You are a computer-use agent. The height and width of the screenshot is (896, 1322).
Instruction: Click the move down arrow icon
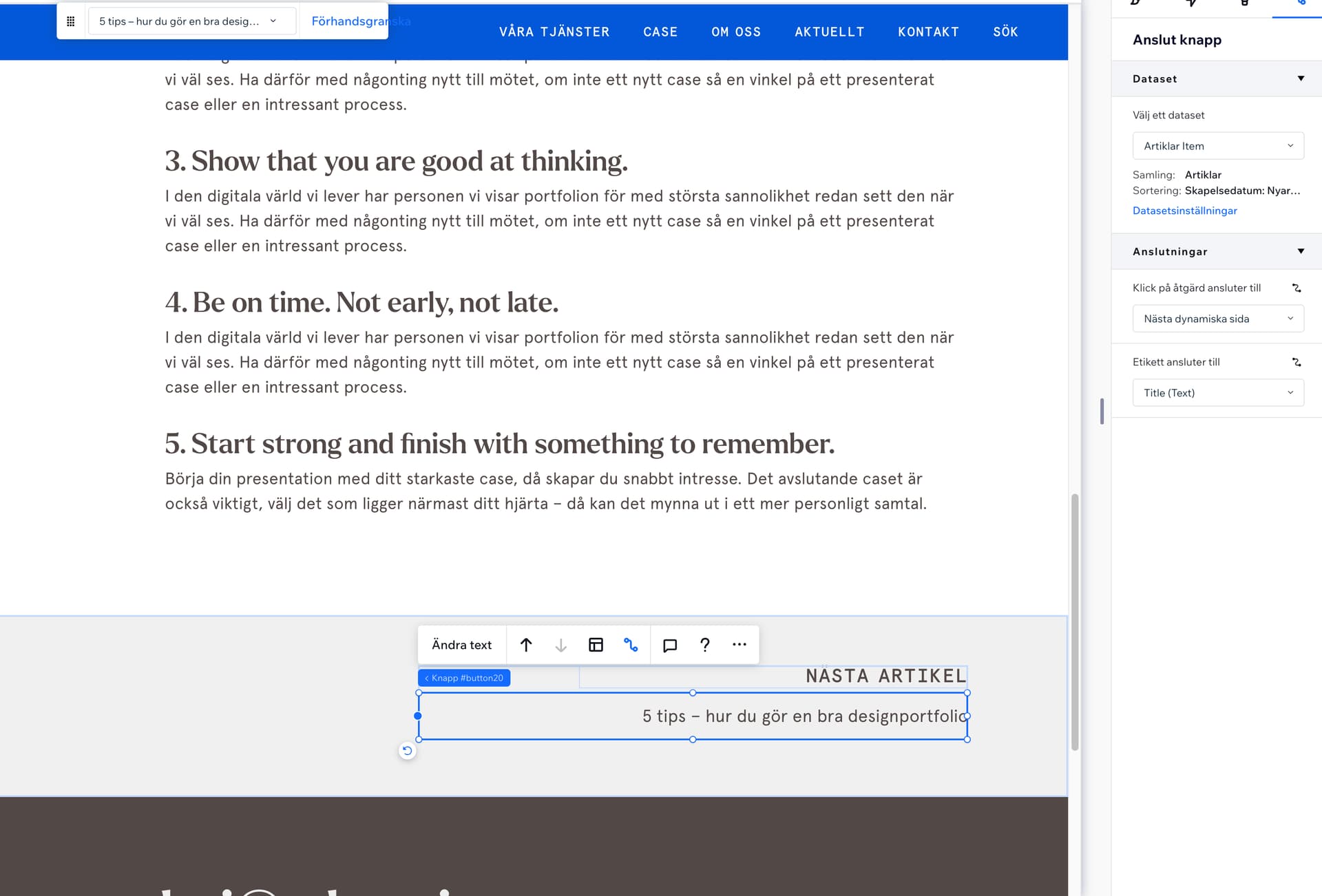point(560,645)
